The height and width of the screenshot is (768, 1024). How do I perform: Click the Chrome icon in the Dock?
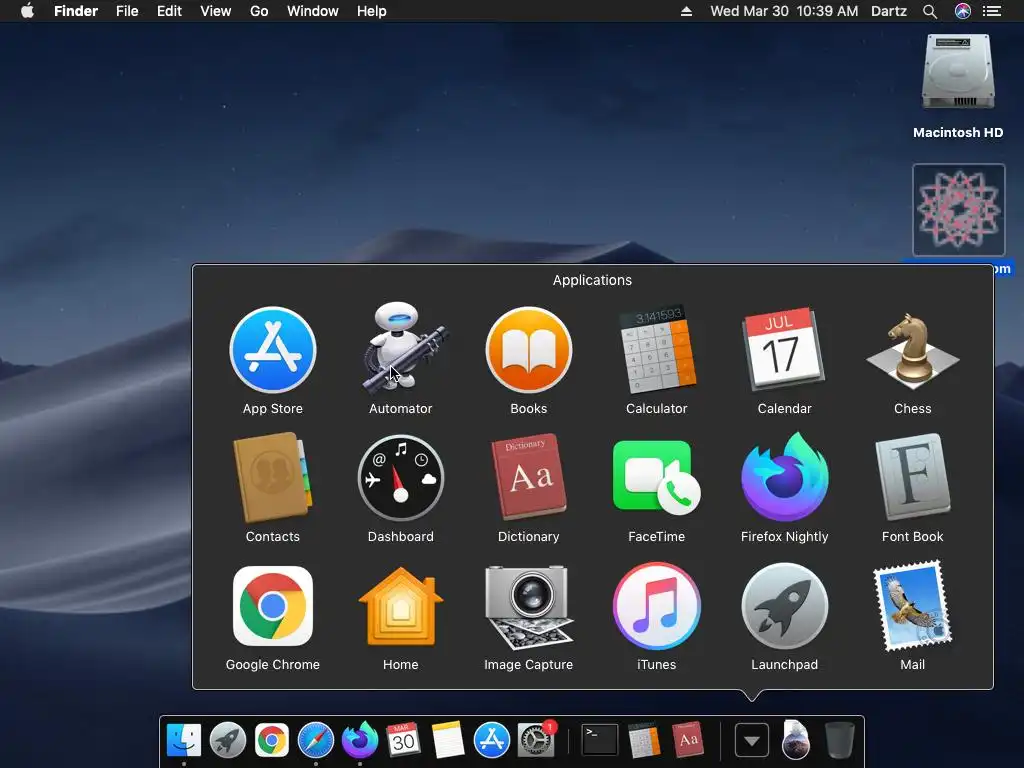click(x=272, y=740)
